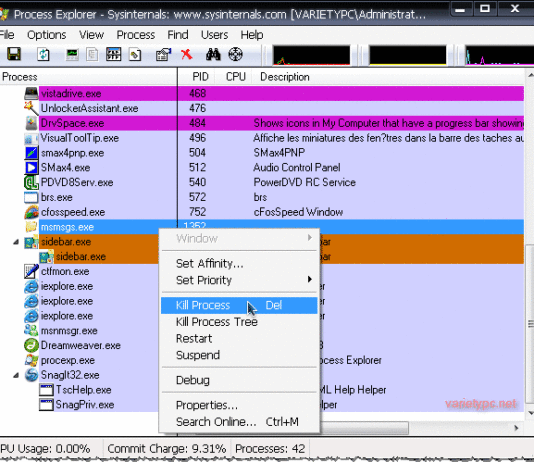Open the Process menu

click(136, 35)
